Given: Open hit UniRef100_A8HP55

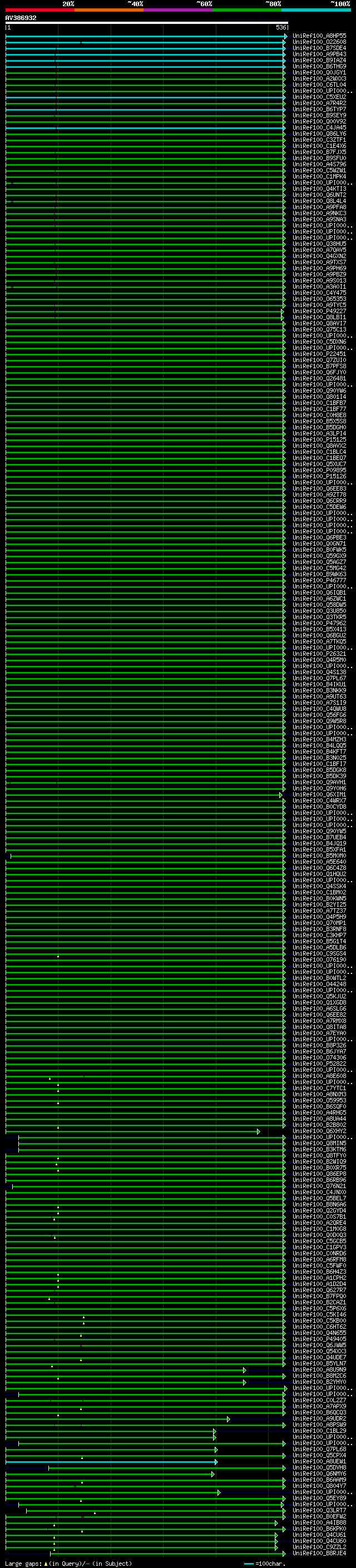Looking at the screenshot, I should pyautogui.click(x=319, y=36).
